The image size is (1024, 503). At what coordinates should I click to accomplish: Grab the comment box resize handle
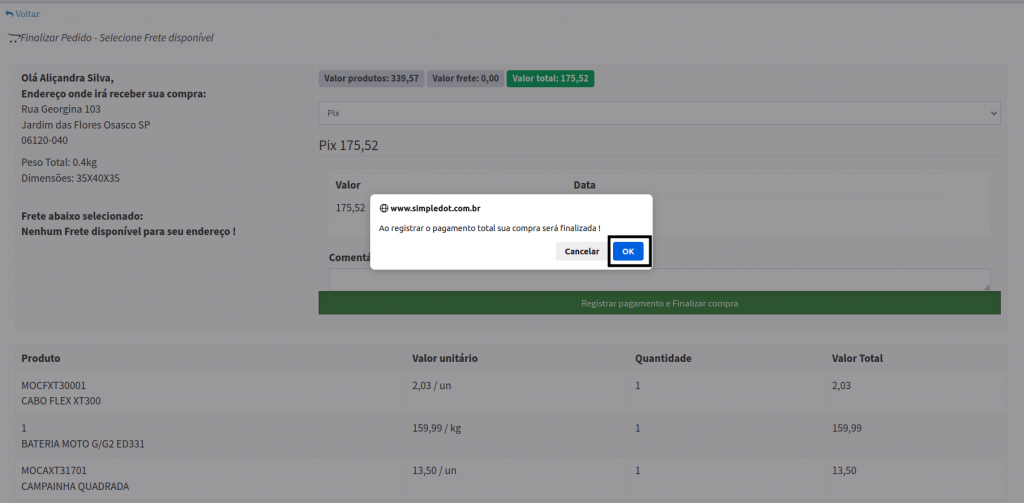click(x=986, y=286)
